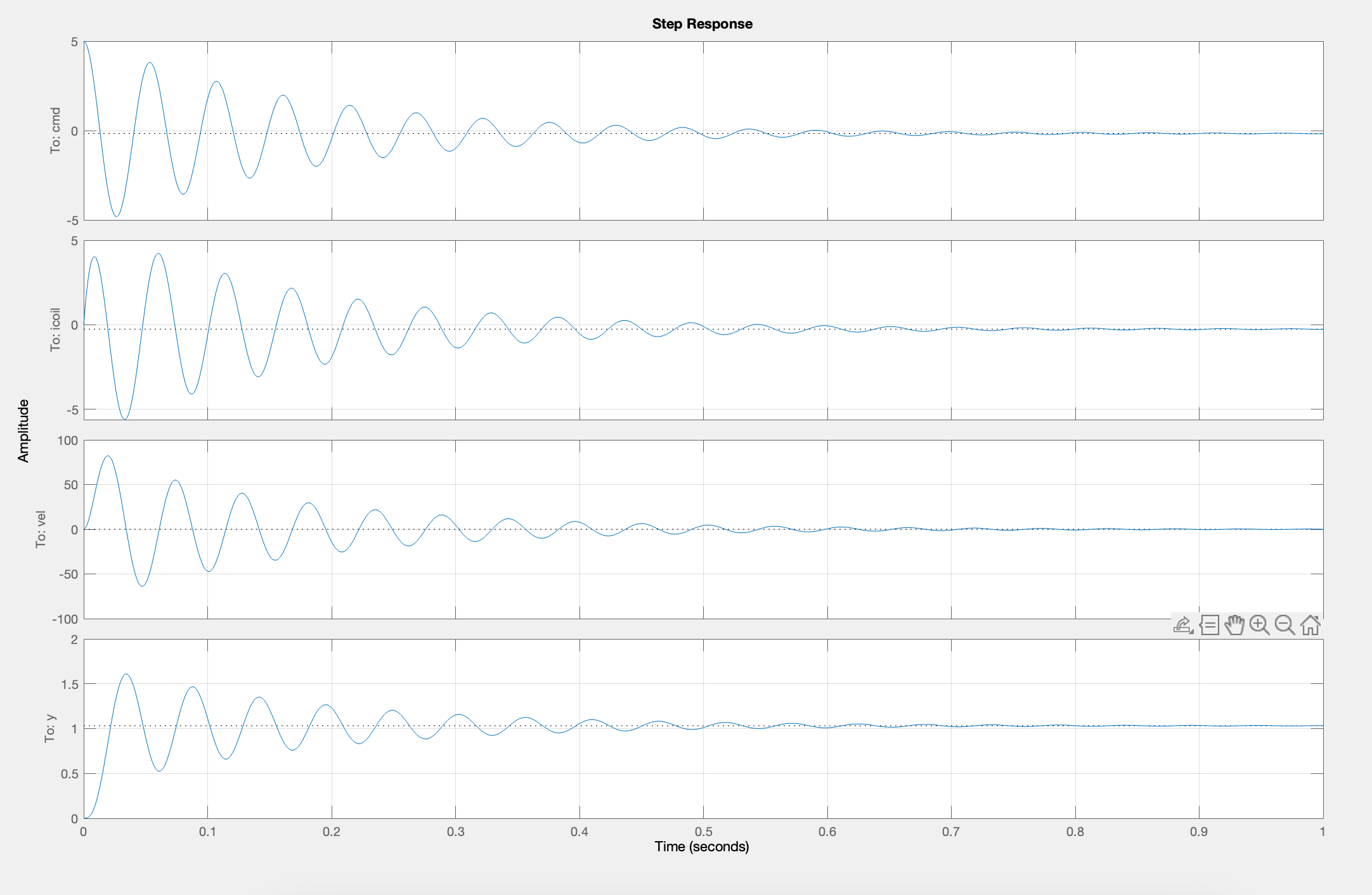Click the 'To: y' output label

pyautogui.click(x=50, y=729)
